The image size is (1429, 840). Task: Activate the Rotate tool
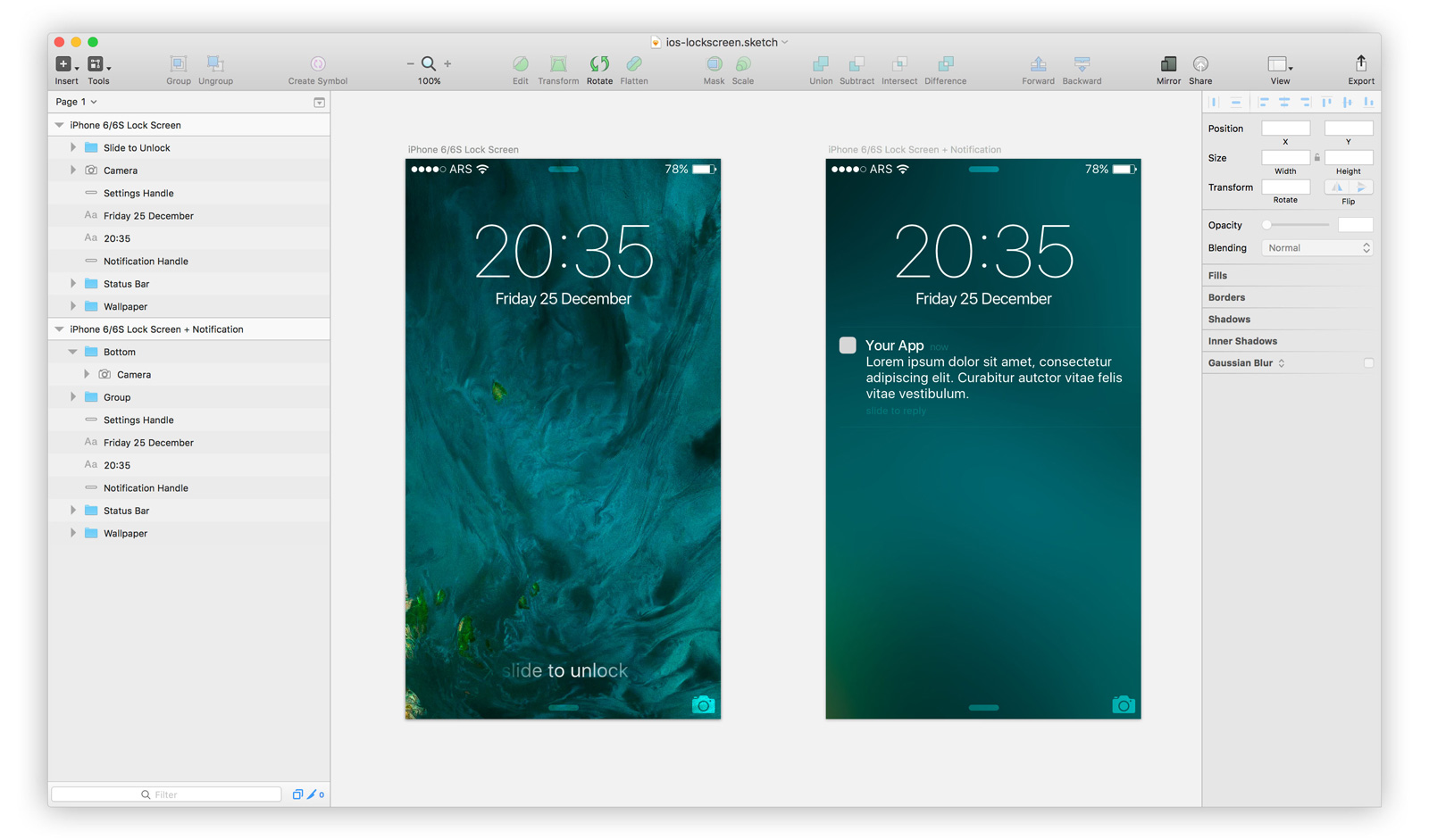pyautogui.click(x=599, y=64)
